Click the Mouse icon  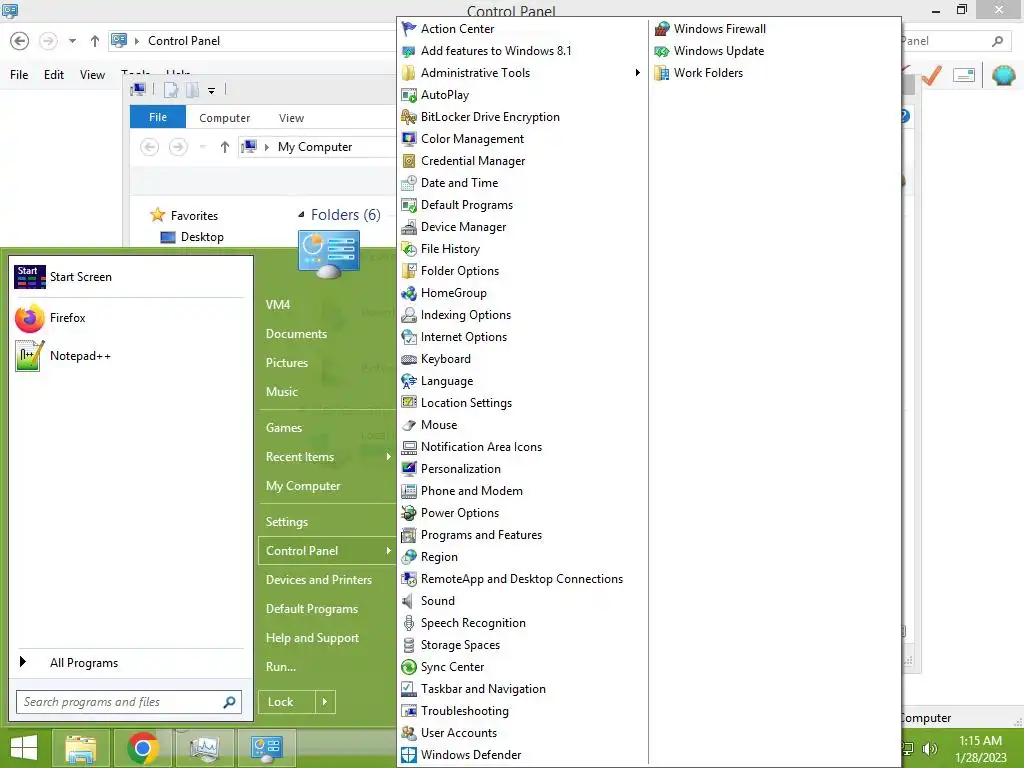409,424
